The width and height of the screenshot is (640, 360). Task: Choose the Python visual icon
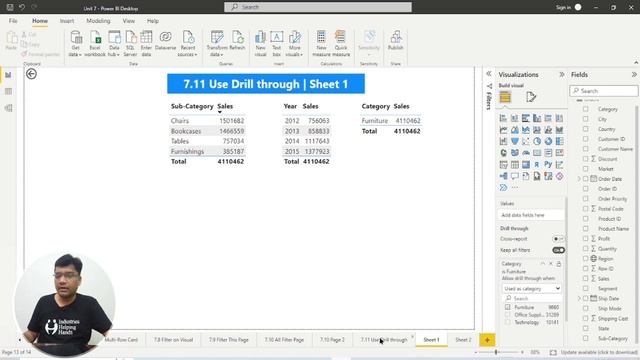pyautogui.click(x=548, y=164)
